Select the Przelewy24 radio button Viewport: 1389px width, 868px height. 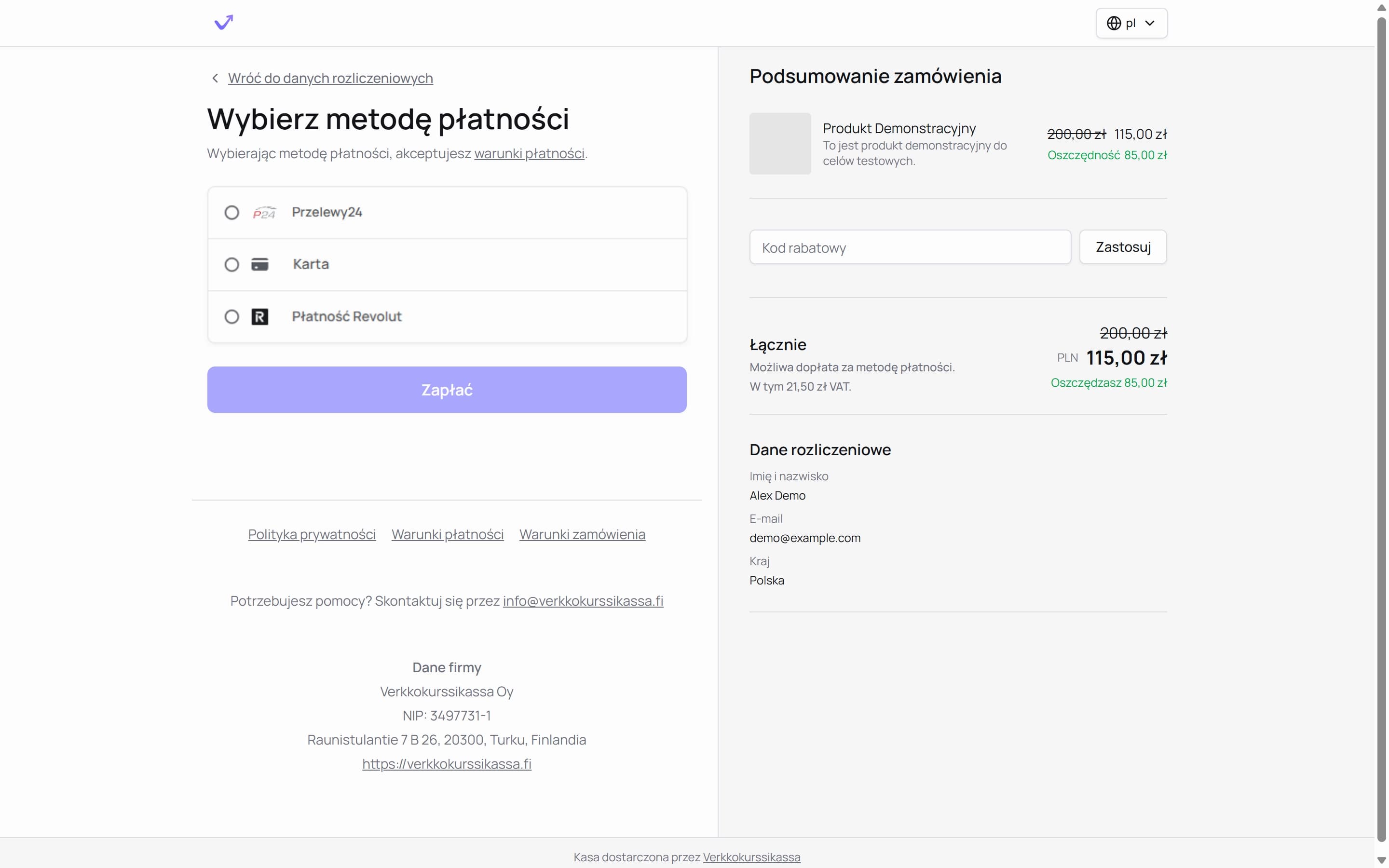232,213
